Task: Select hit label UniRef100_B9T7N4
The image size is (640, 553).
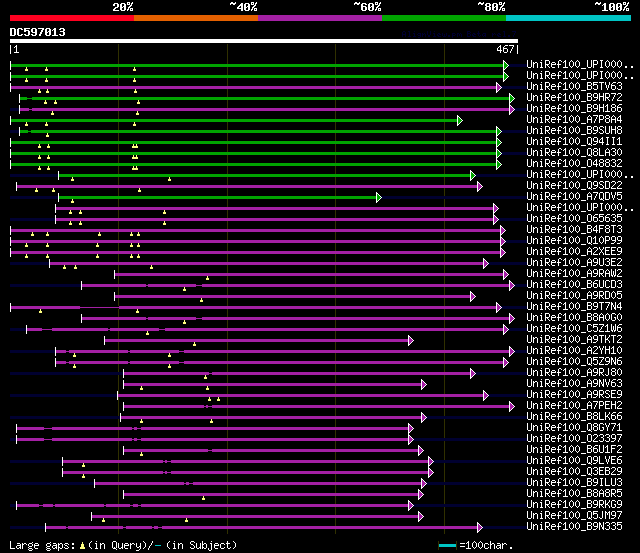Action: pyautogui.click(x=574, y=307)
